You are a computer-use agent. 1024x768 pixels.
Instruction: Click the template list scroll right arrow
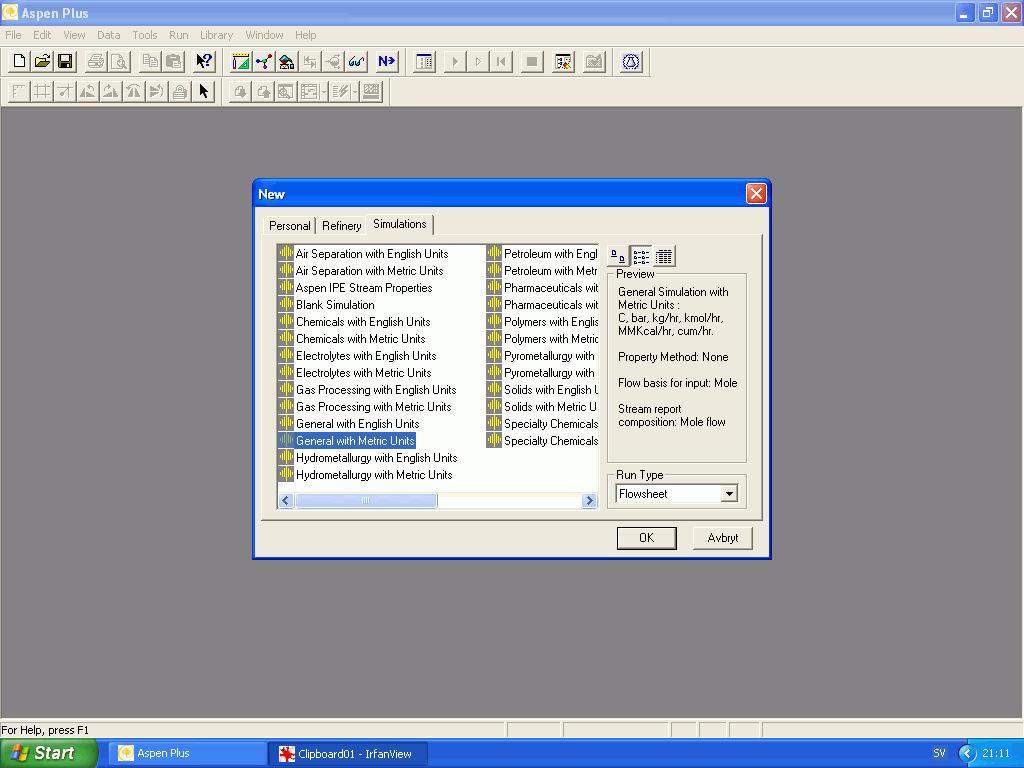(589, 500)
